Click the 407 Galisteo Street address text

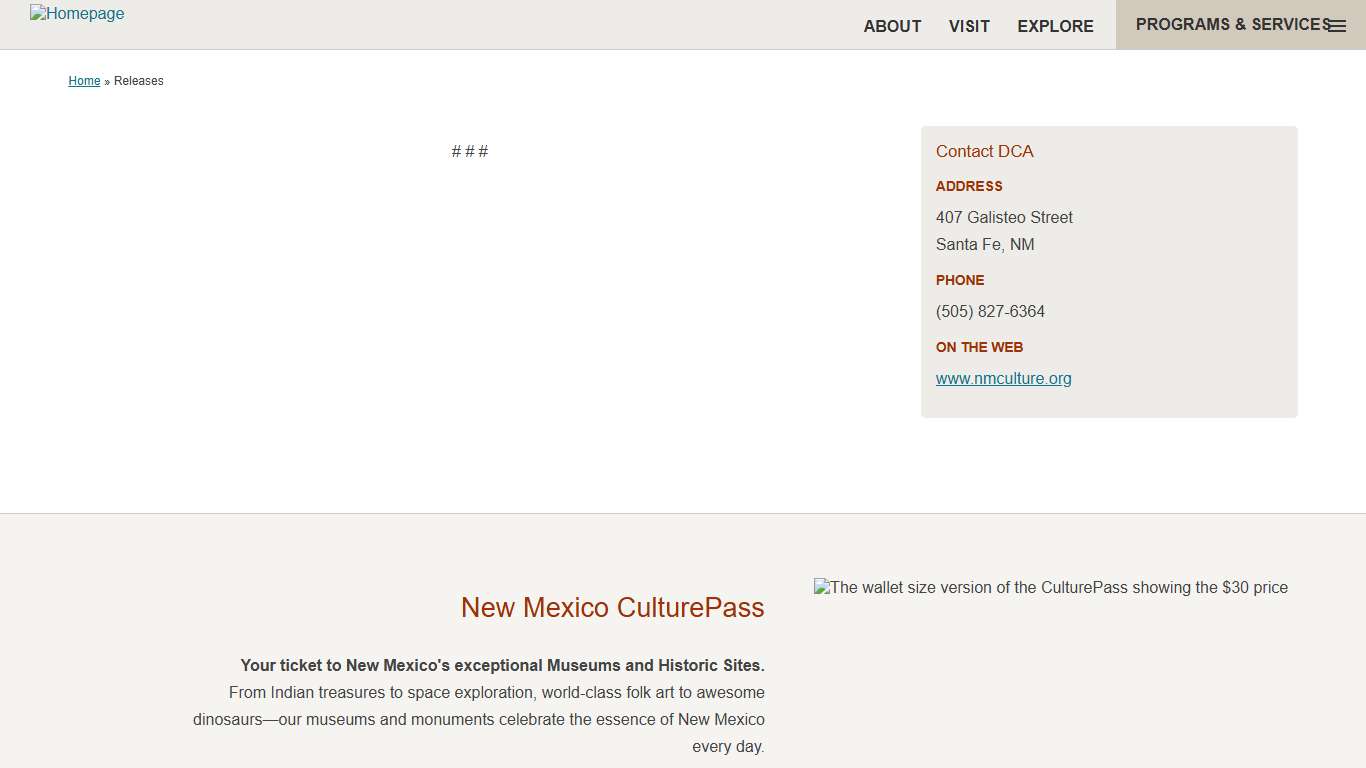click(x=1004, y=217)
